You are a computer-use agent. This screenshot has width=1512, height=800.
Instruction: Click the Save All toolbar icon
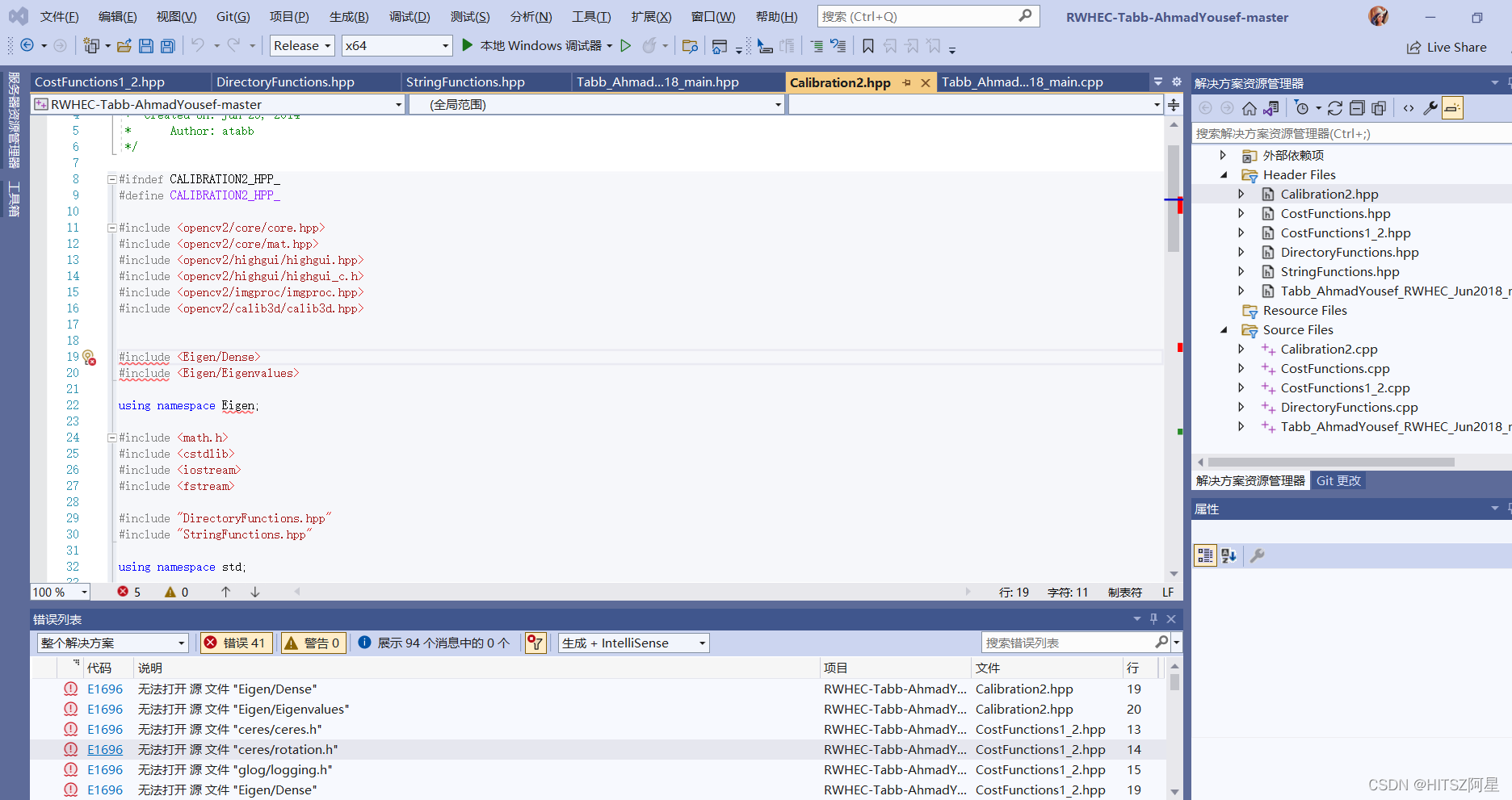click(x=168, y=46)
